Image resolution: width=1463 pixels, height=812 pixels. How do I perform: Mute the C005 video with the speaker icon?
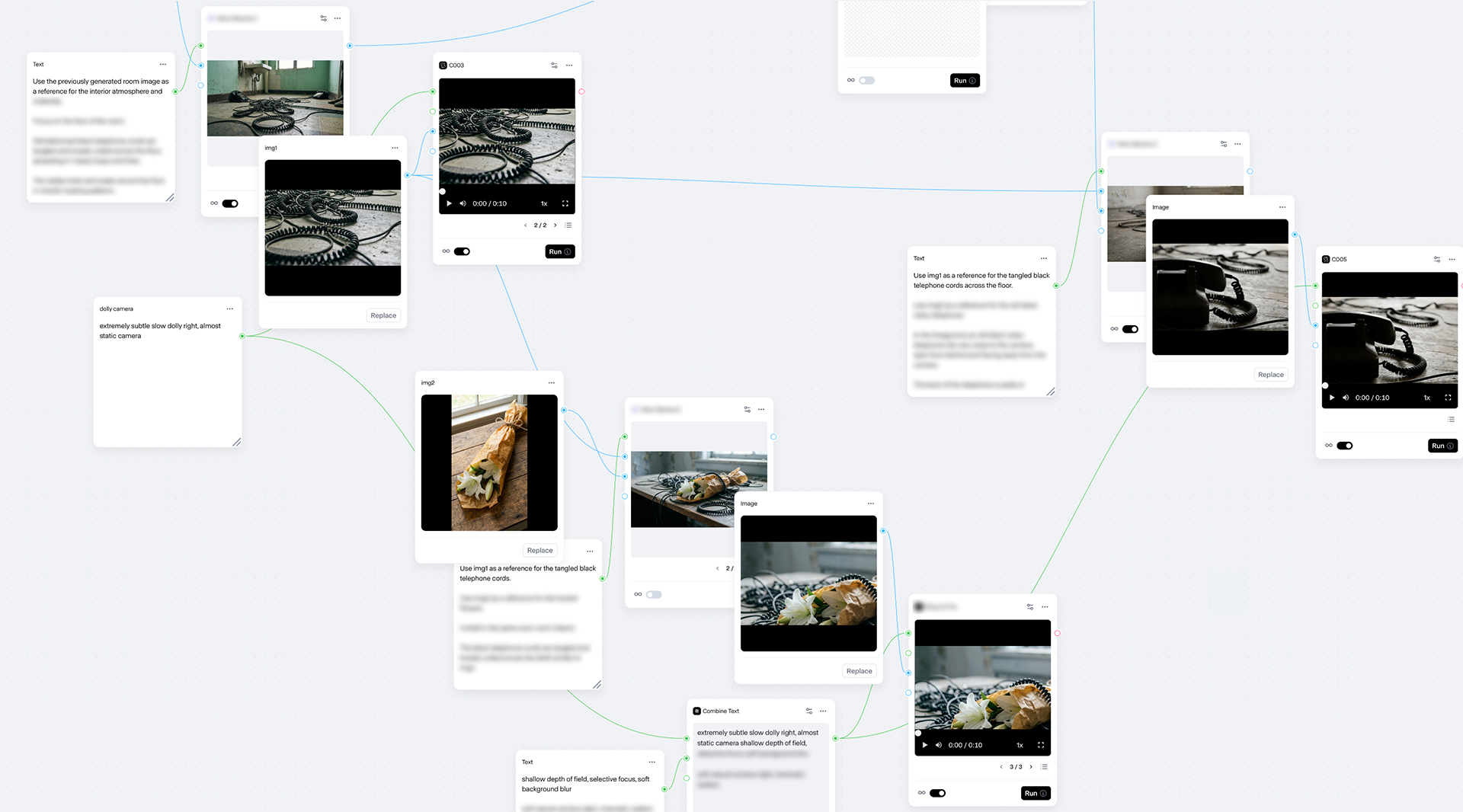[x=1346, y=398]
